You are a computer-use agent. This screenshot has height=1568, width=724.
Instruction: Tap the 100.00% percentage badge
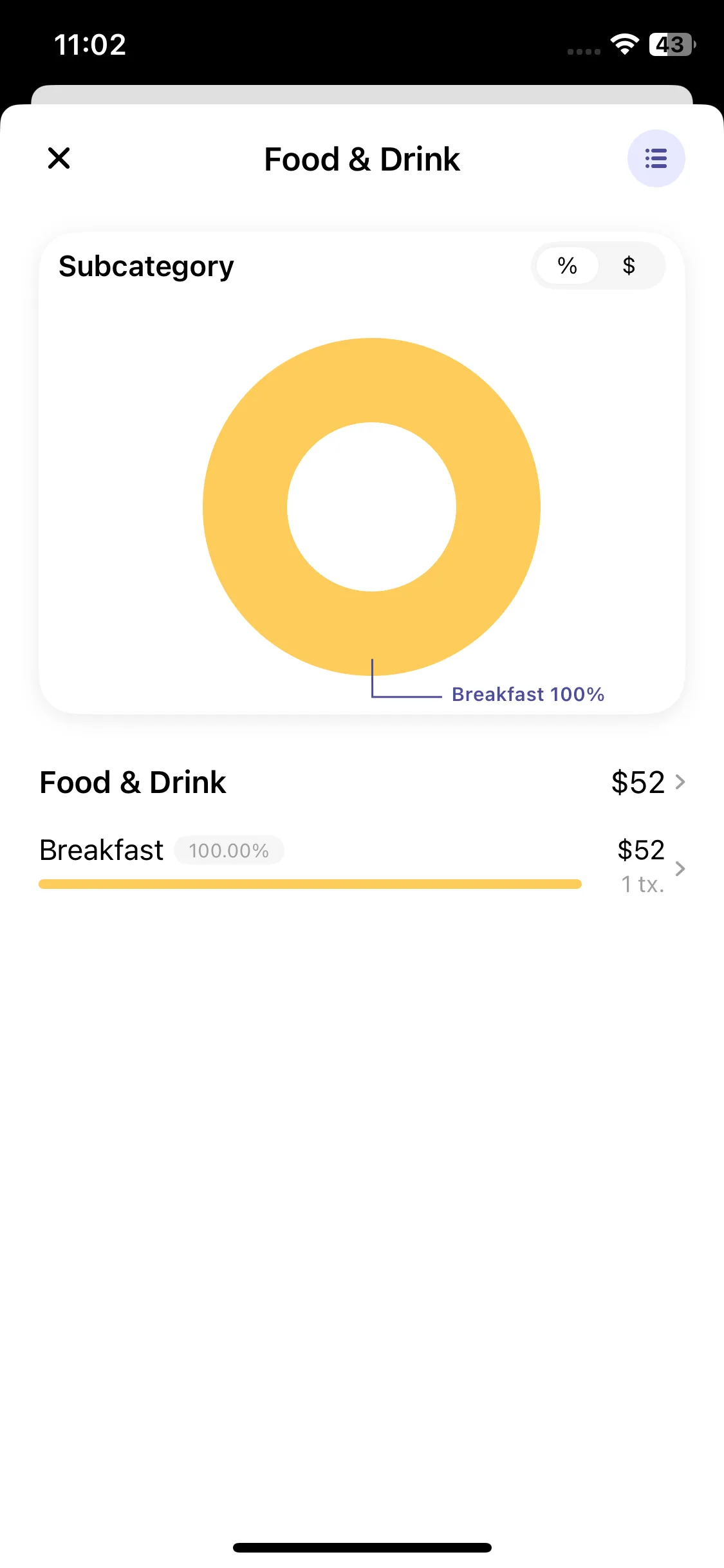229,850
